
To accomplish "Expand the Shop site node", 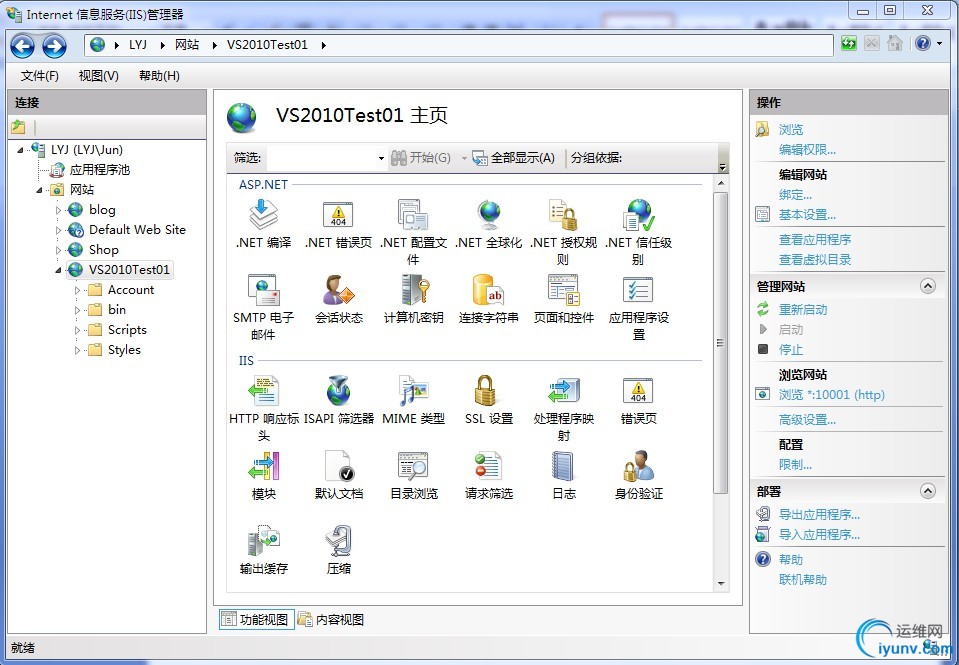I will [x=59, y=250].
